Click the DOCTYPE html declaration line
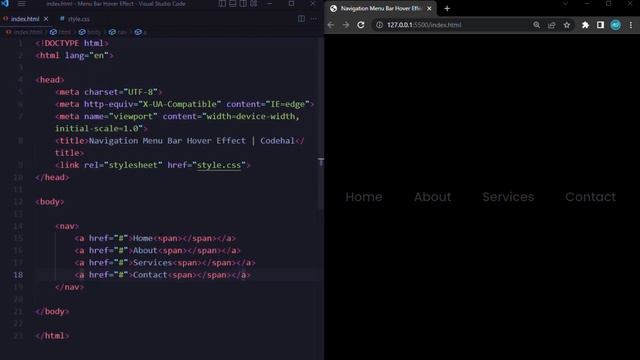 click(72, 43)
